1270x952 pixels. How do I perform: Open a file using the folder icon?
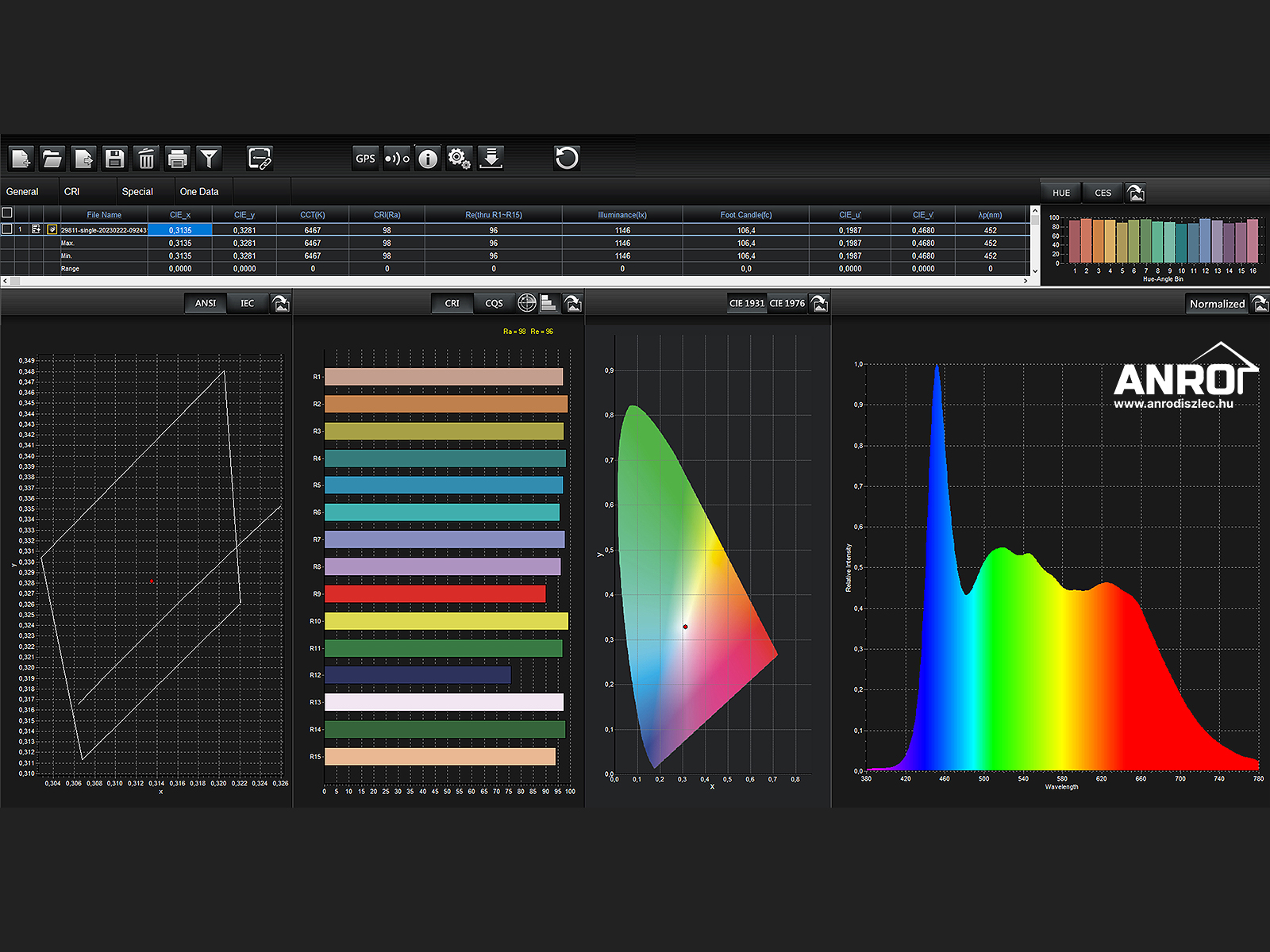tap(52, 159)
